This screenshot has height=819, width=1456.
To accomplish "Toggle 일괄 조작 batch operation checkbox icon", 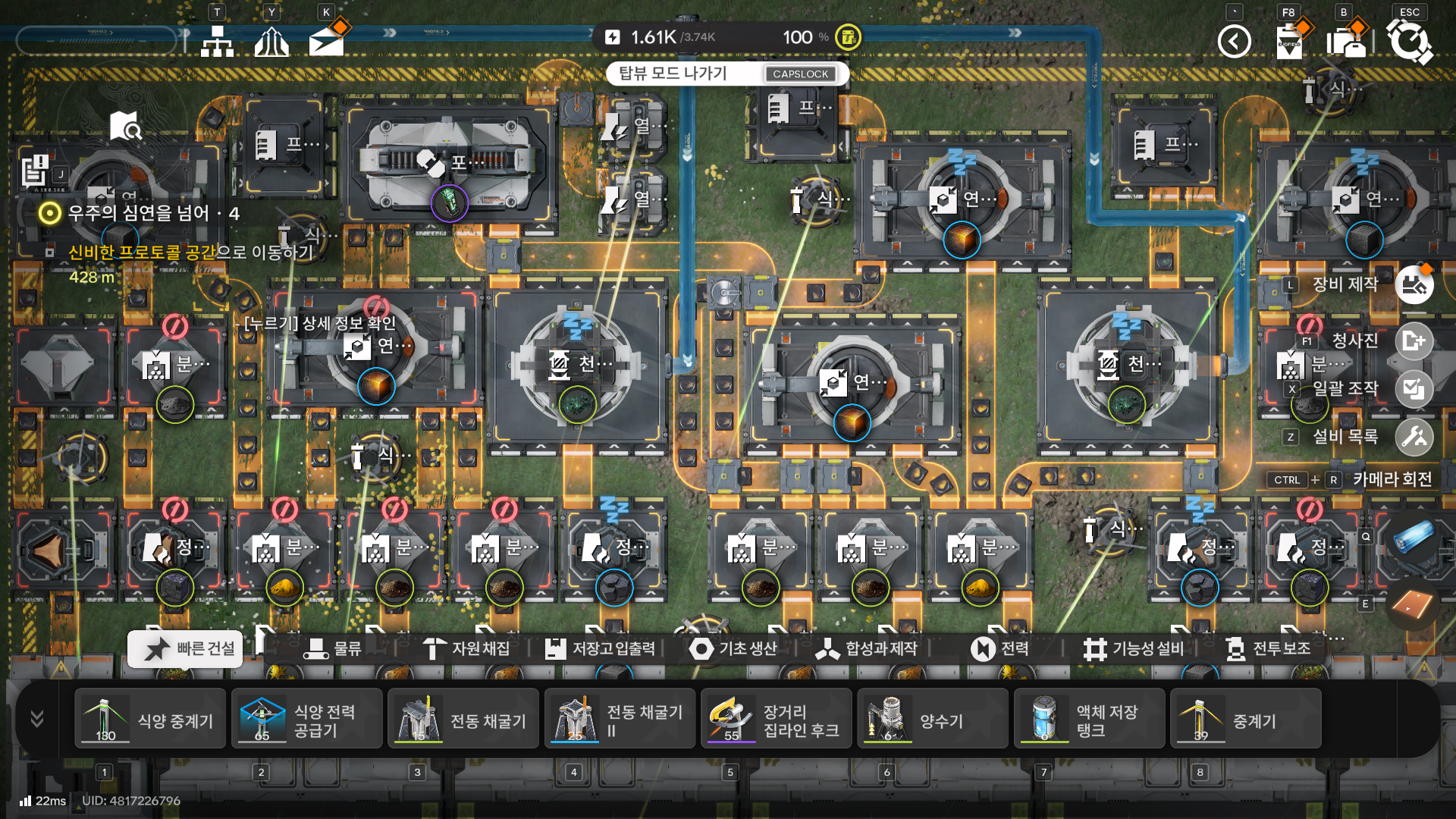I will coord(1414,389).
